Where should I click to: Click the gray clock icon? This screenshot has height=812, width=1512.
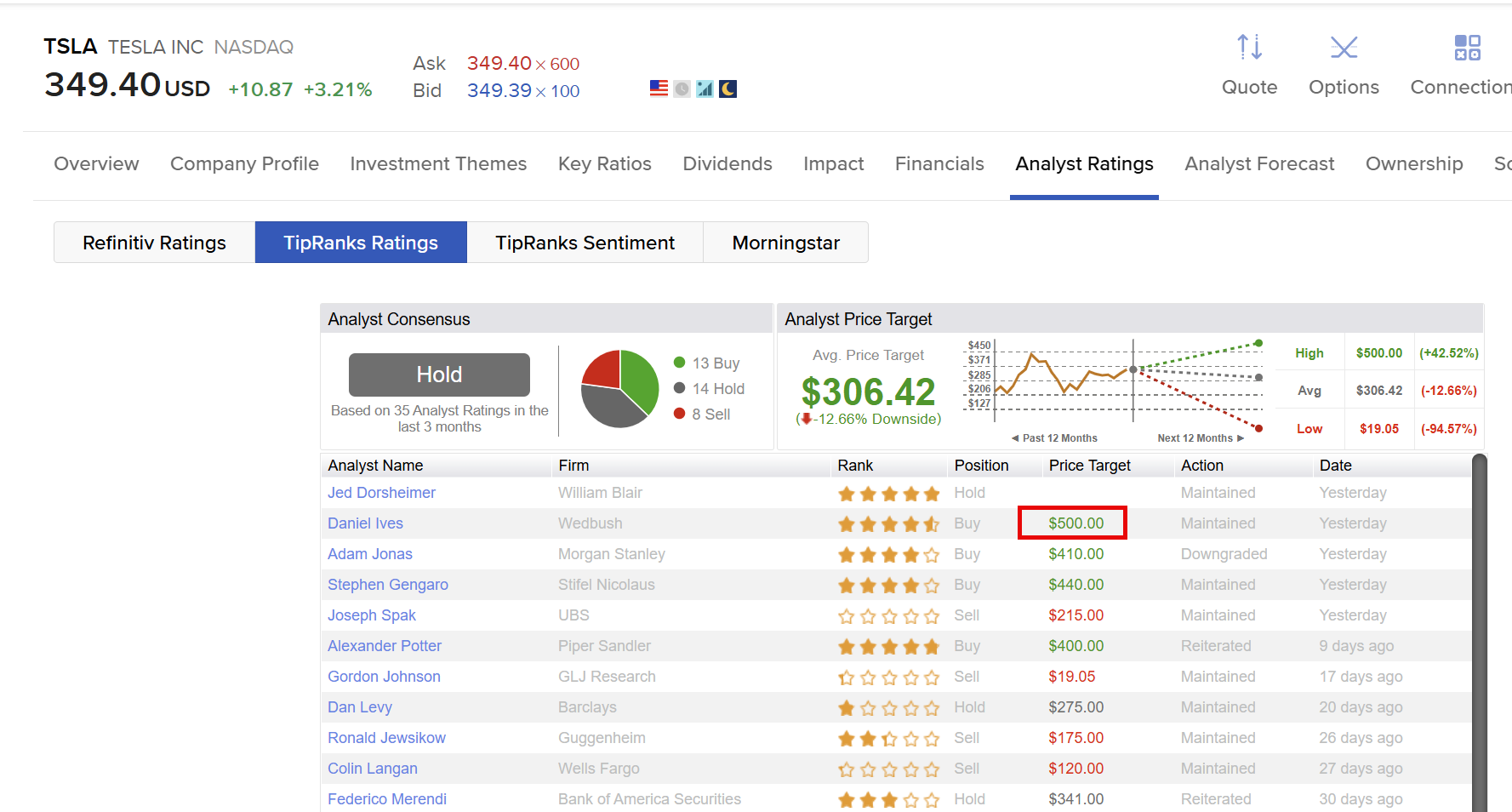click(x=682, y=89)
